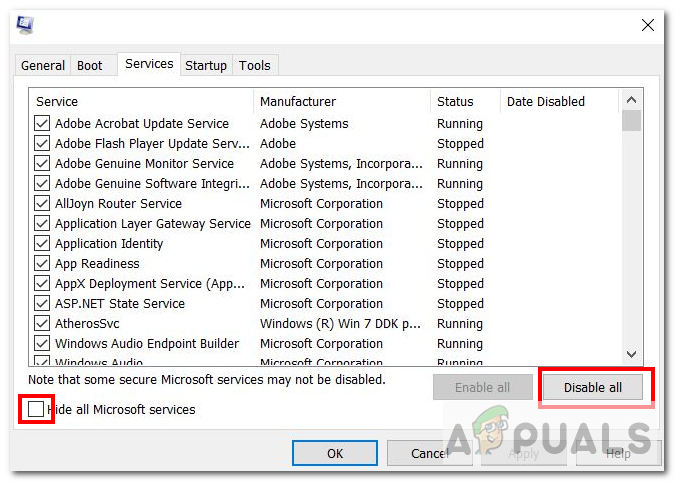The width and height of the screenshot is (675, 482).
Task: Check Hide all Microsoft services
Action: pyautogui.click(x=36, y=409)
